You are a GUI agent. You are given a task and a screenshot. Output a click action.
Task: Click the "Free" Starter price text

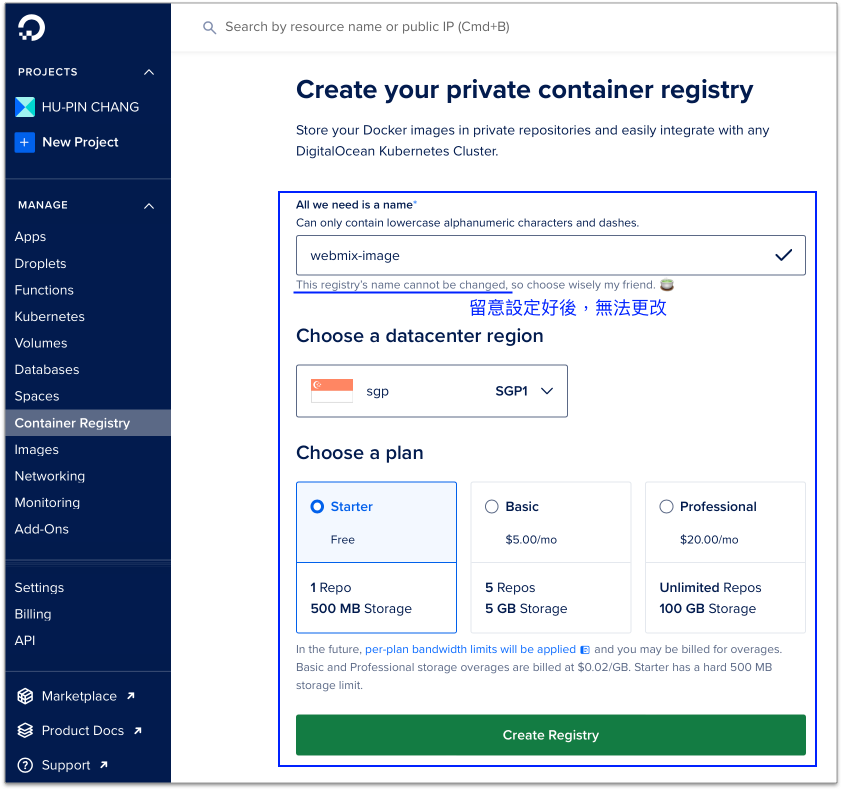pyautogui.click(x=343, y=540)
